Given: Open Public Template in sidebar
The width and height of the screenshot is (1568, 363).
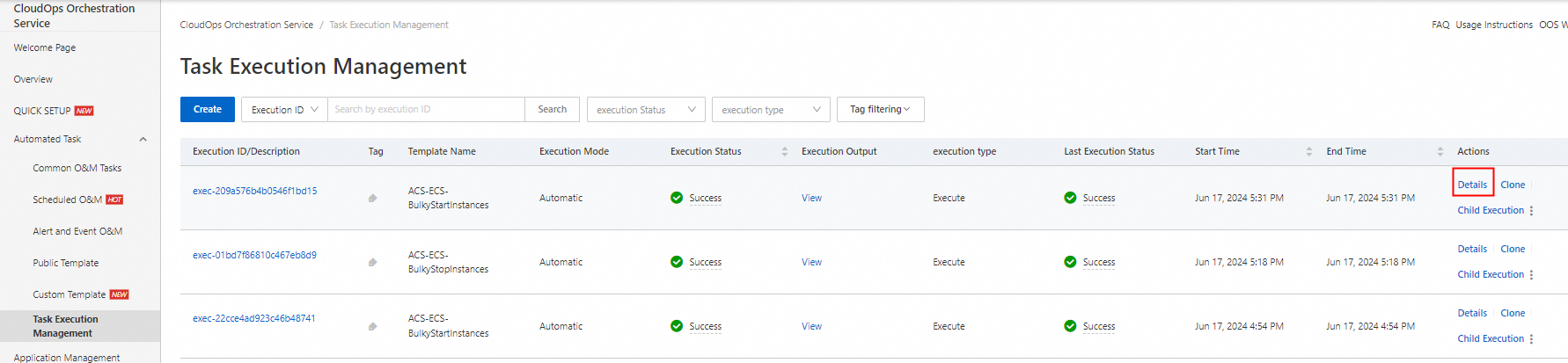Looking at the screenshot, I should 66,264.
